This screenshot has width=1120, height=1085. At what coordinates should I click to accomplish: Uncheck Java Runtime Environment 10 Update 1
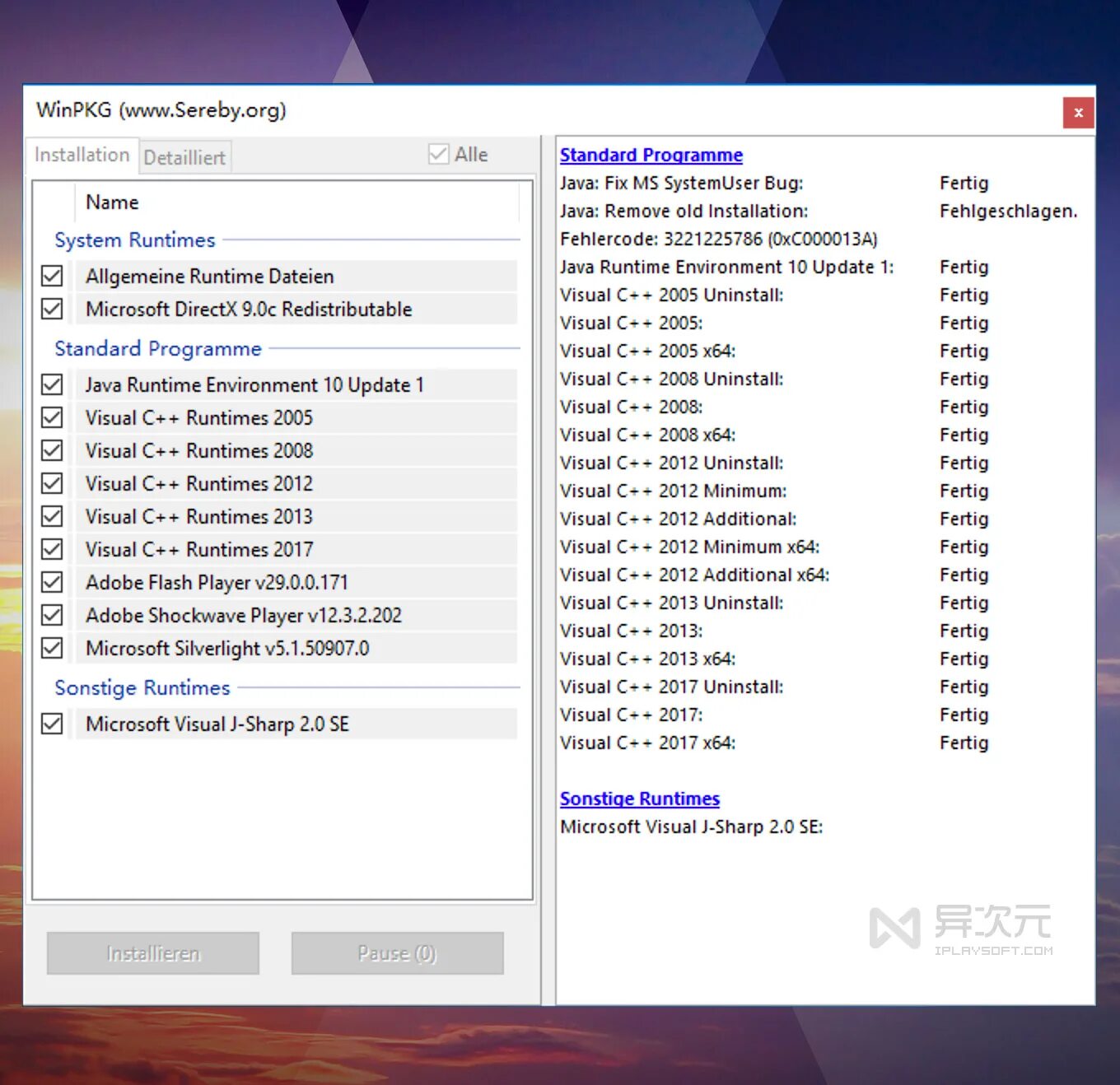(52, 384)
